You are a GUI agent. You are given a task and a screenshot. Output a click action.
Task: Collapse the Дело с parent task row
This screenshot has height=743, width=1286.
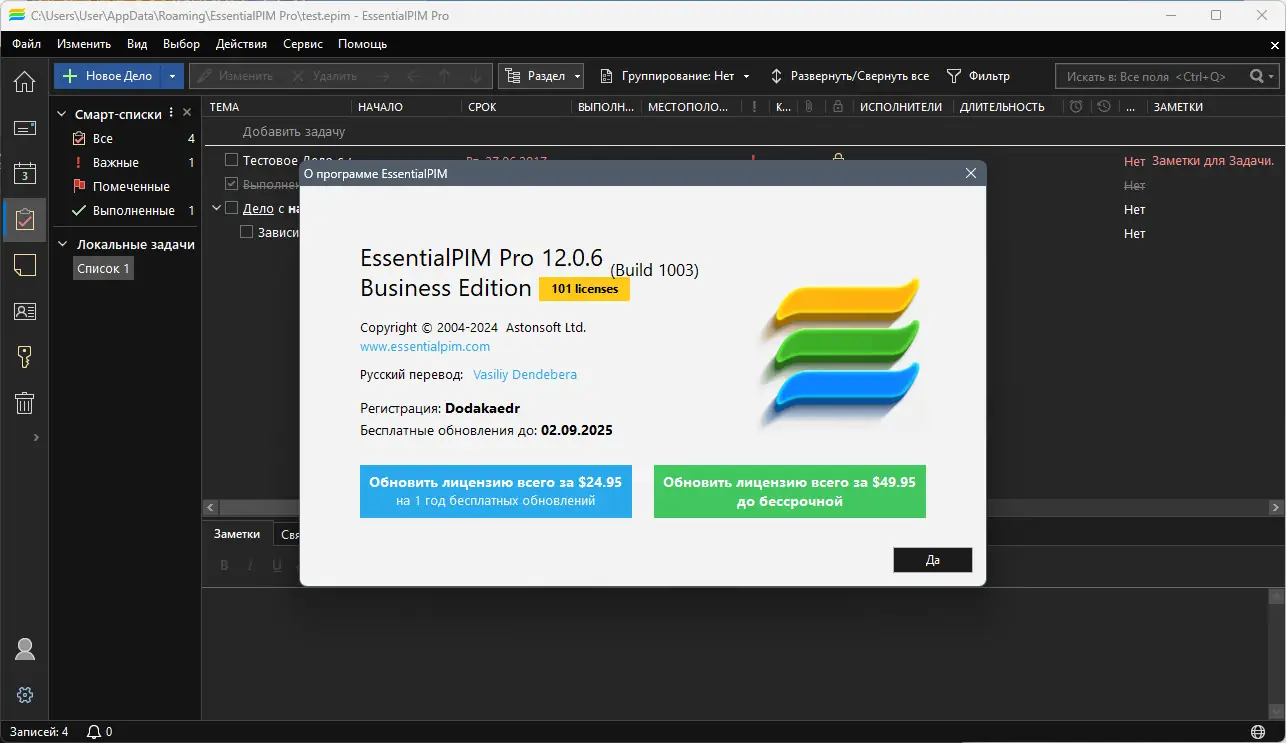pos(216,208)
